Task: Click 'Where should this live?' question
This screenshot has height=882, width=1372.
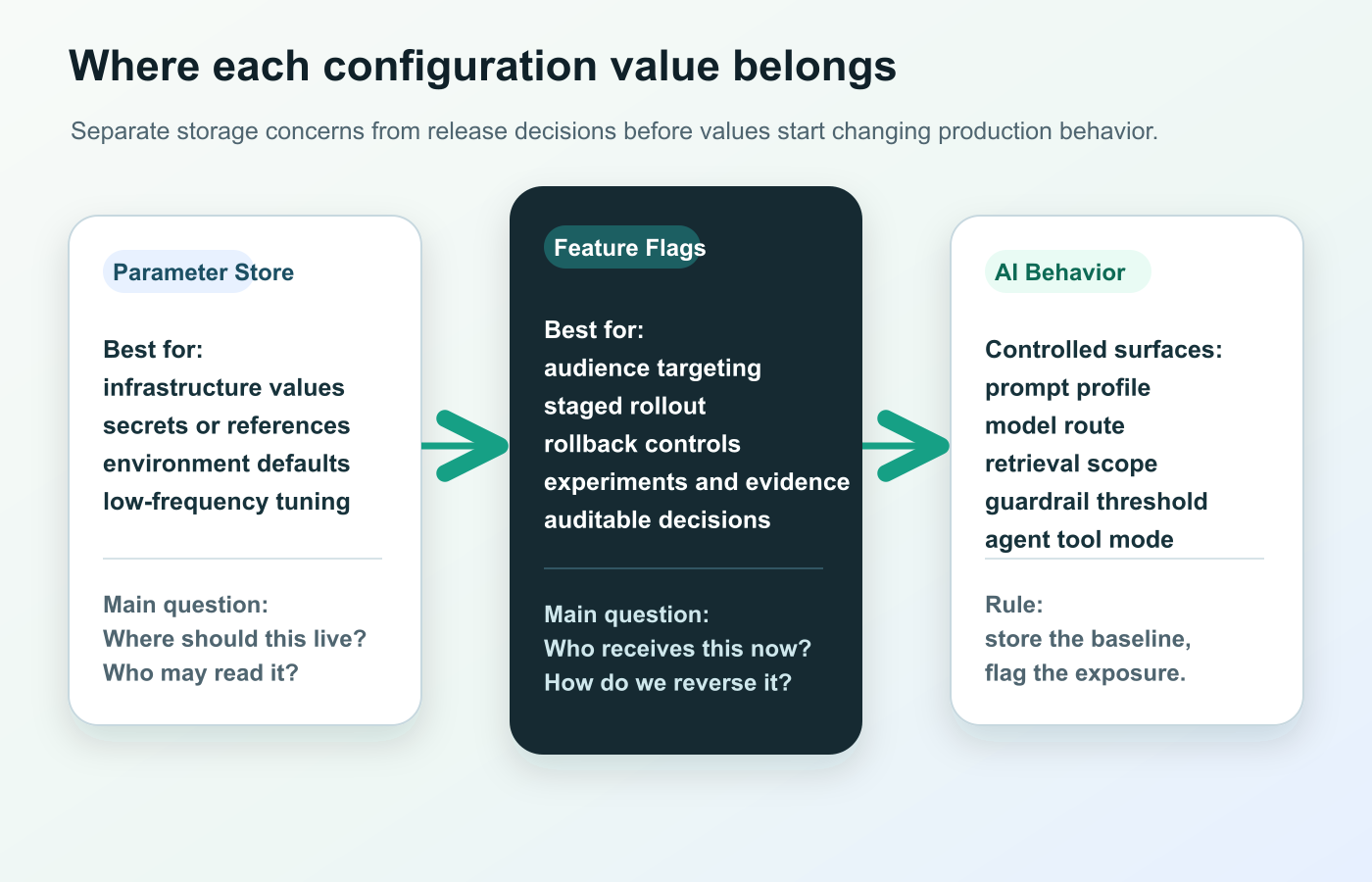Action: coord(234,639)
